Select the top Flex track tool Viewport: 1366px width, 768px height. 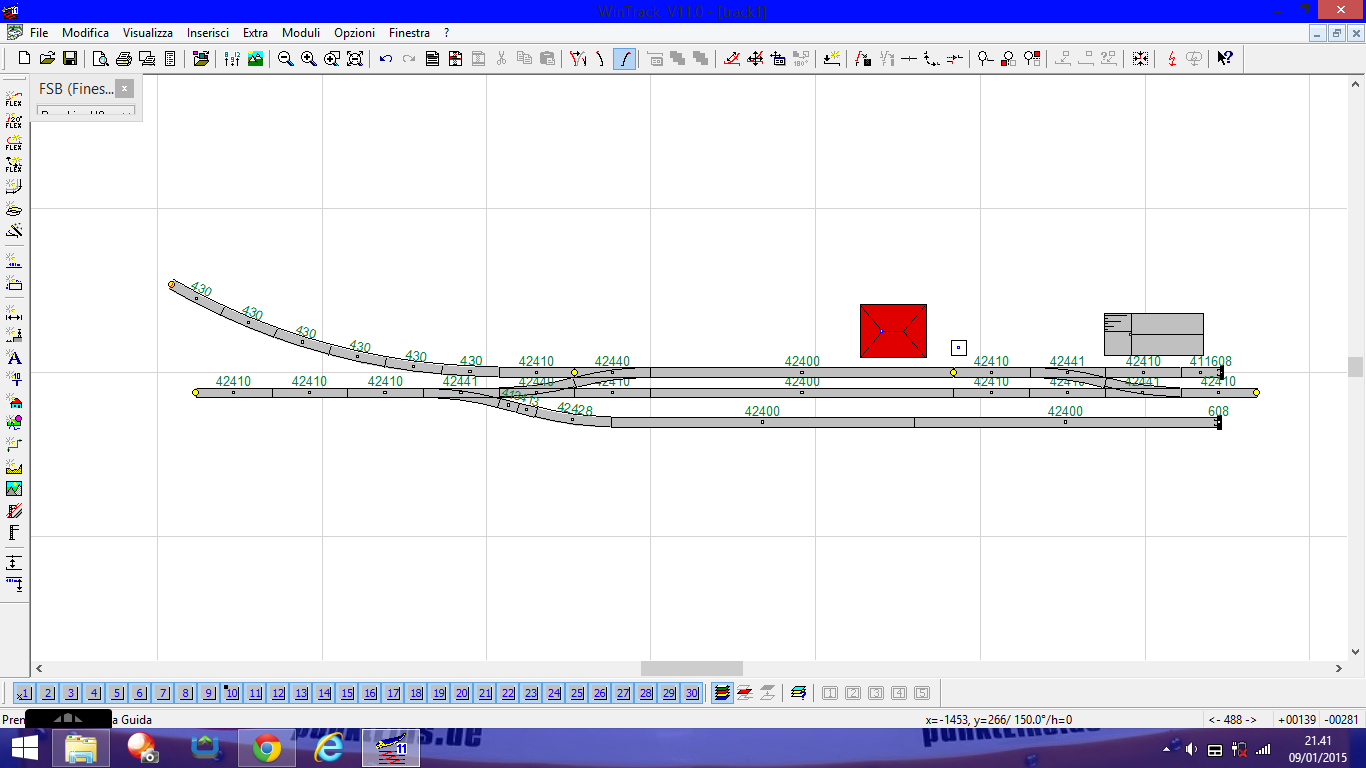(14, 99)
